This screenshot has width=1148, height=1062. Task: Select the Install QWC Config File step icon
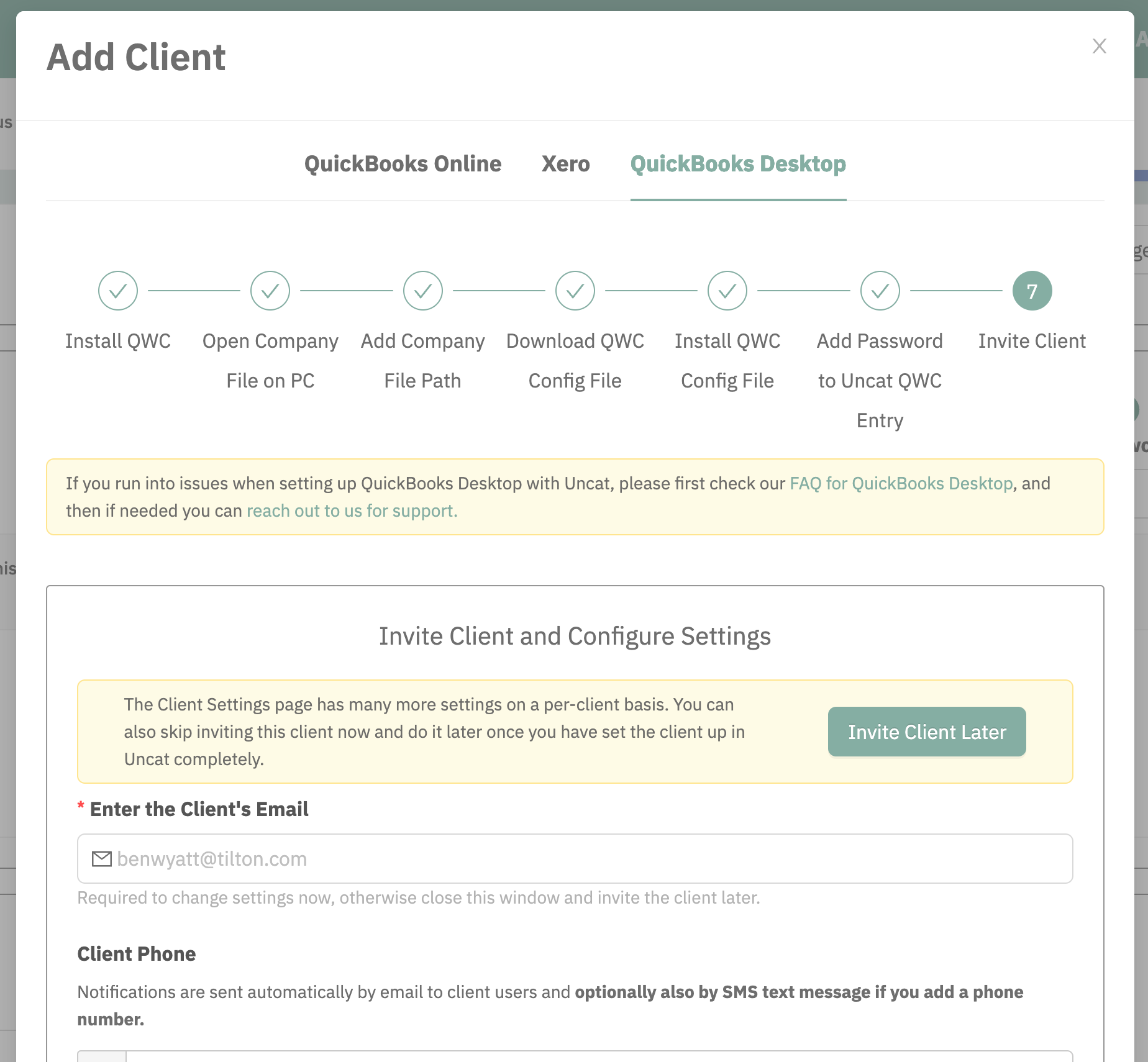[x=727, y=291]
